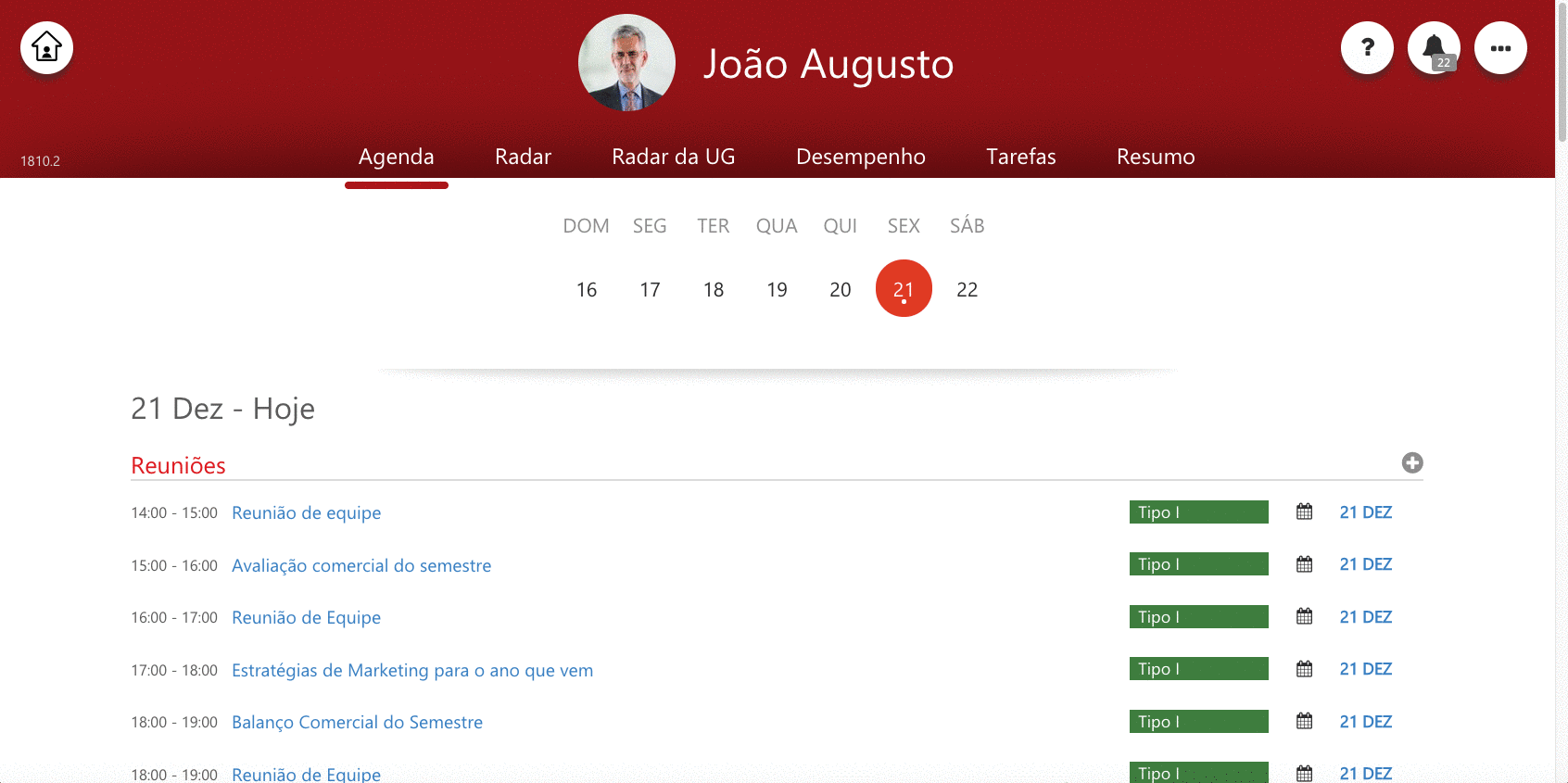Click the 1810.2 version label
The width and height of the screenshot is (1568, 783).
pos(40,161)
